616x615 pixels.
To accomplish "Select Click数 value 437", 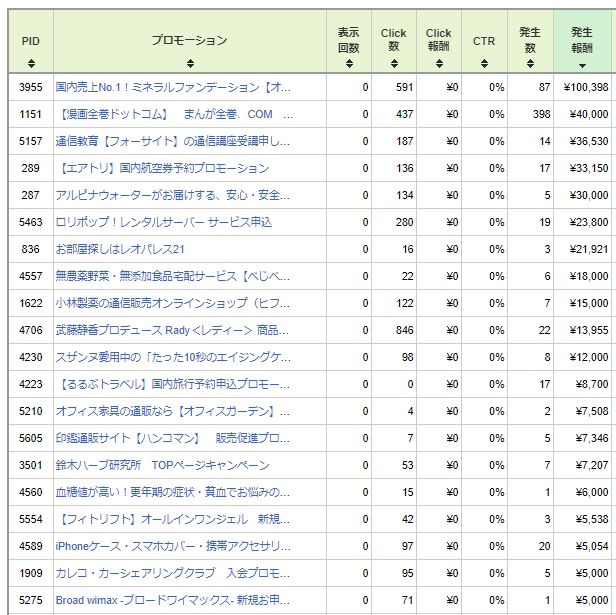I will tap(404, 114).
